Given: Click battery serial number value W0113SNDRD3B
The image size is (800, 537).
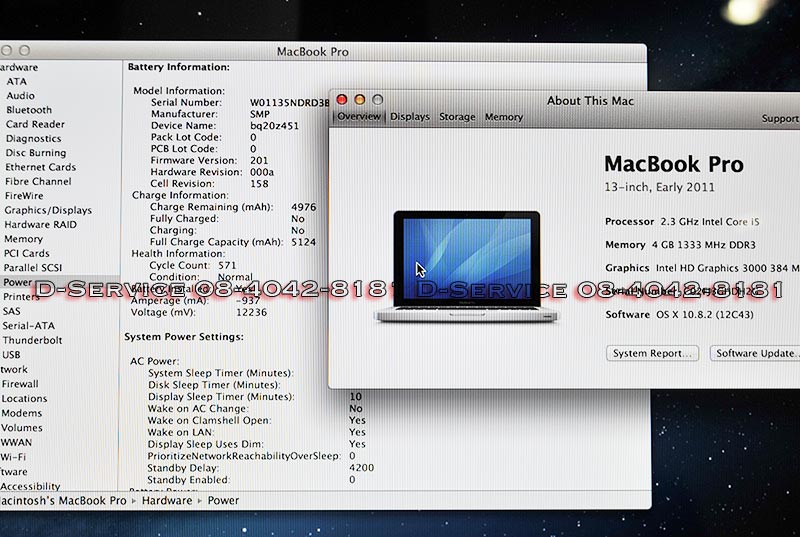Looking at the screenshot, I should click(289, 103).
